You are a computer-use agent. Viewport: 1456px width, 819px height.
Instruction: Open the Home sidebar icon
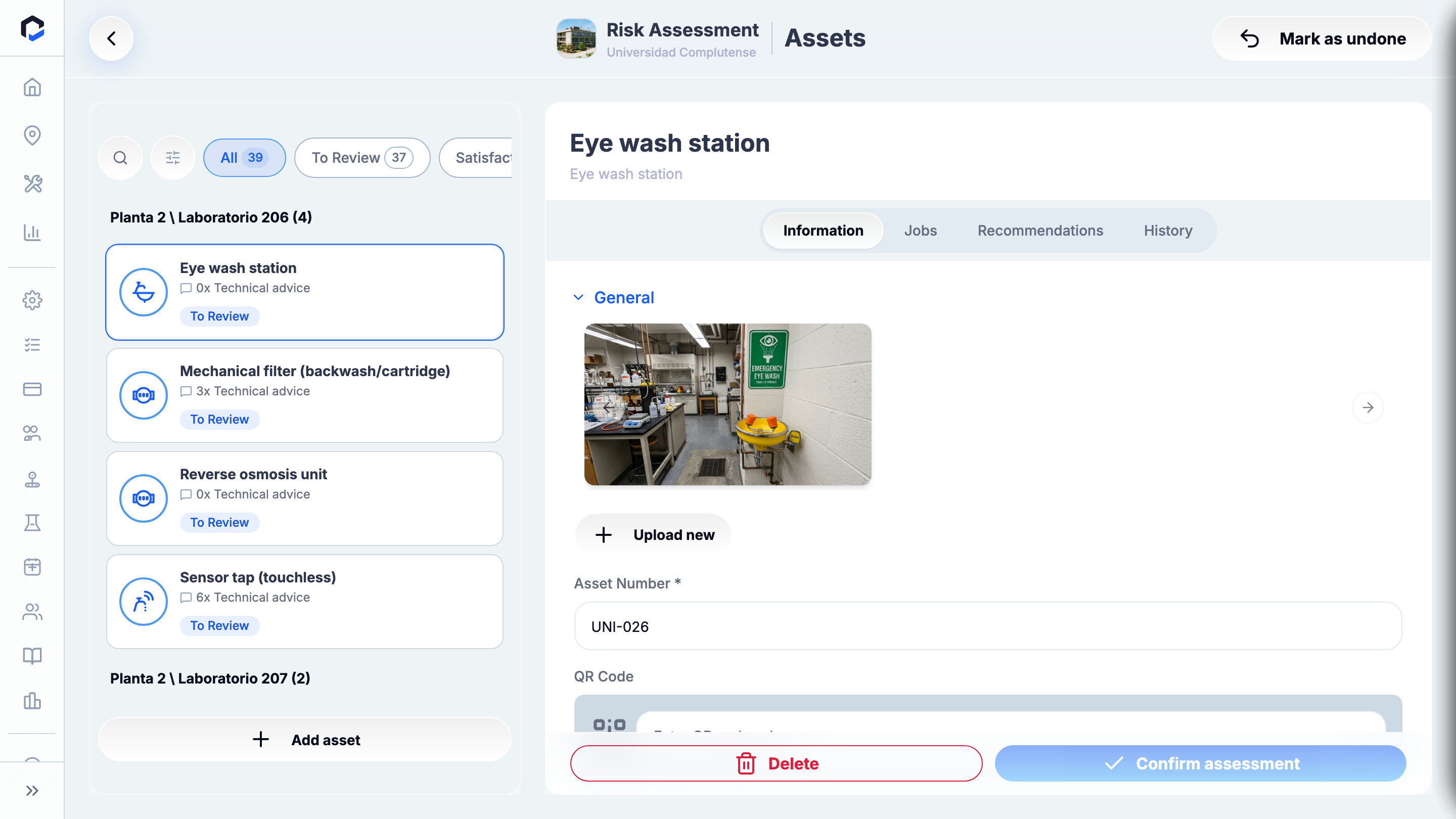32,87
